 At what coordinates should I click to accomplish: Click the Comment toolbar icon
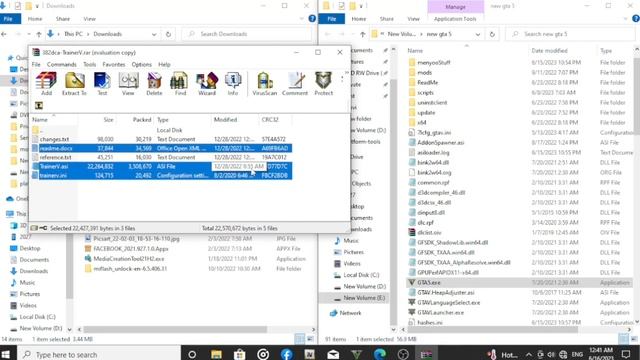click(x=295, y=84)
